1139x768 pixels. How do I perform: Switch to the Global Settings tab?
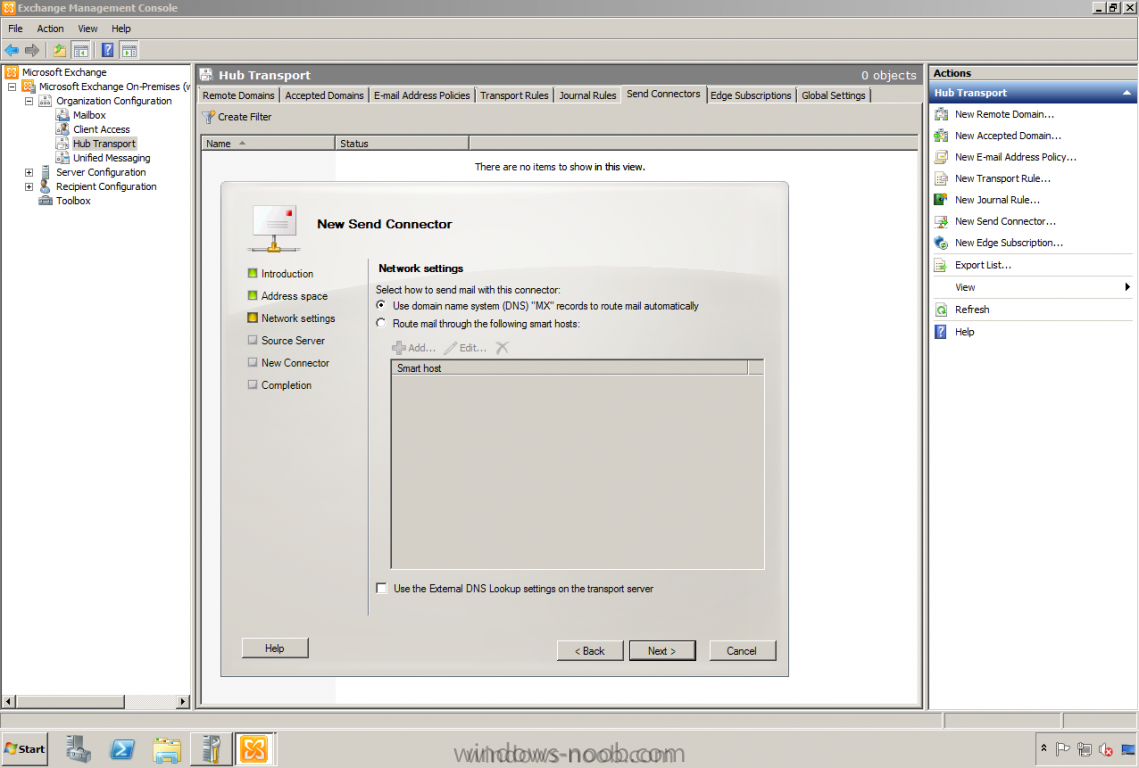coord(833,95)
